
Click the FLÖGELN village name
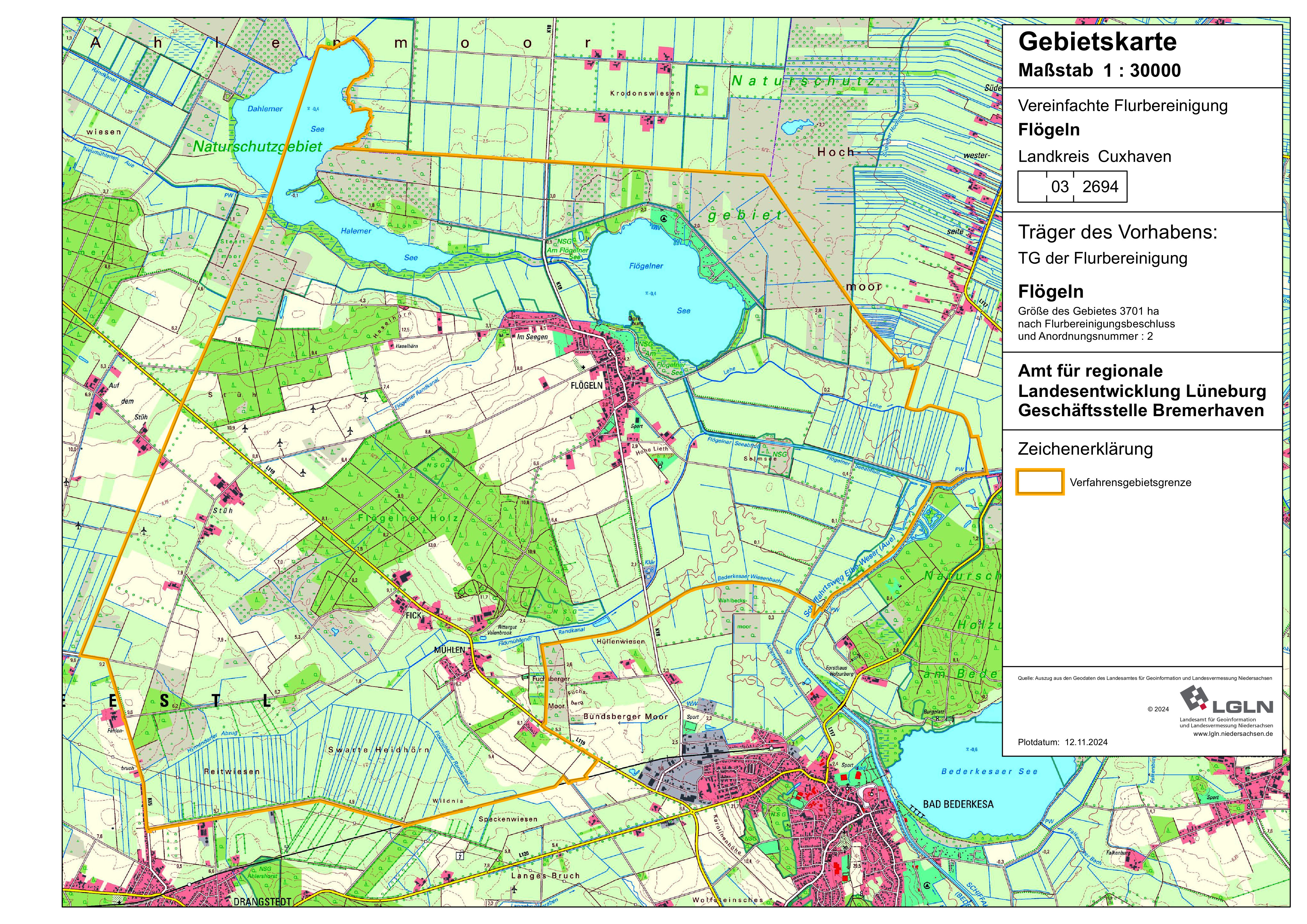click(x=586, y=385)
